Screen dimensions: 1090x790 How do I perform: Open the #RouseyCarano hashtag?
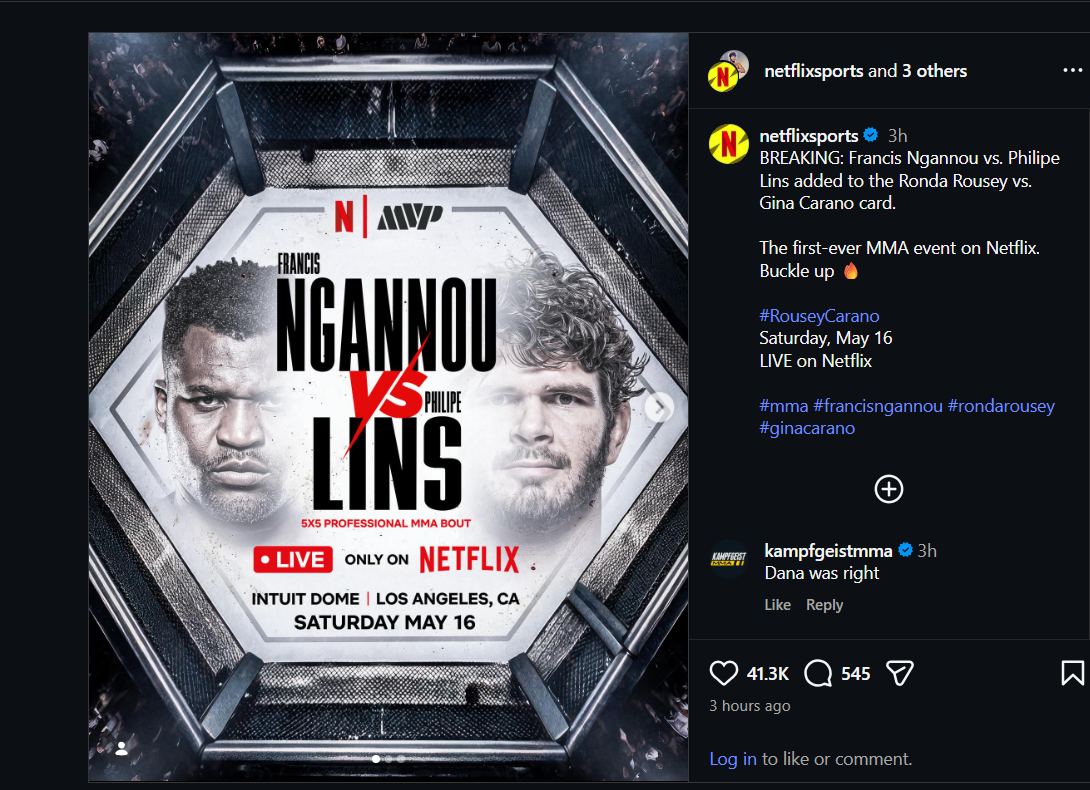(x=819, y=316)
